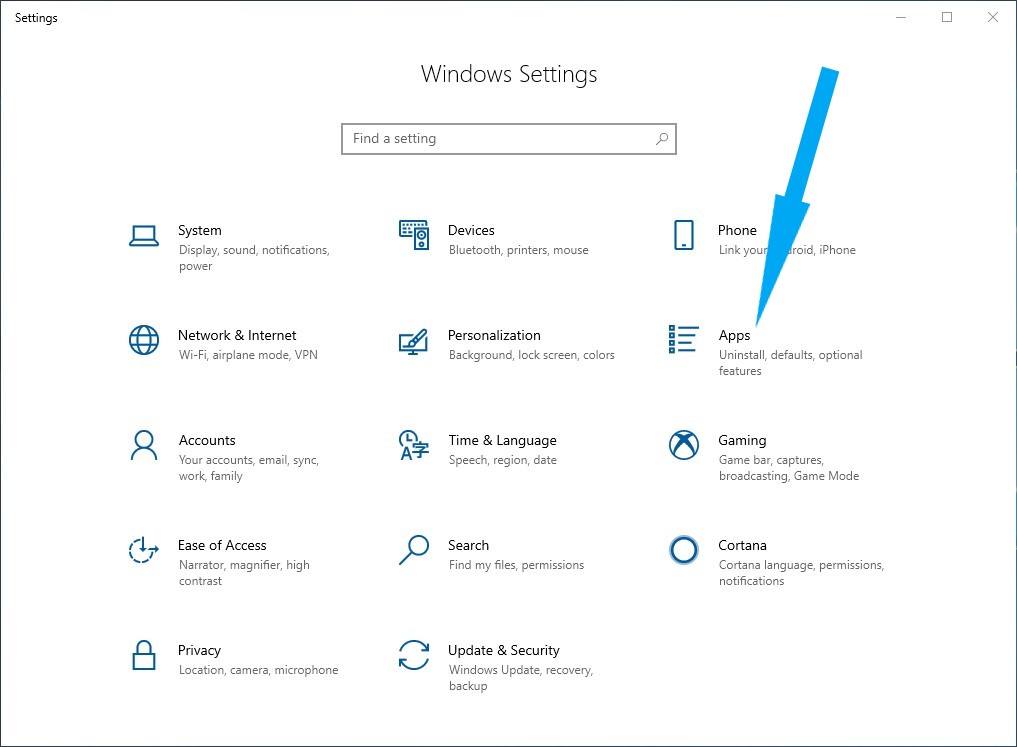This screenshot has height=747, width=1017.
Task: Select the Update & Security heading
Action: [x=503, y=650]
